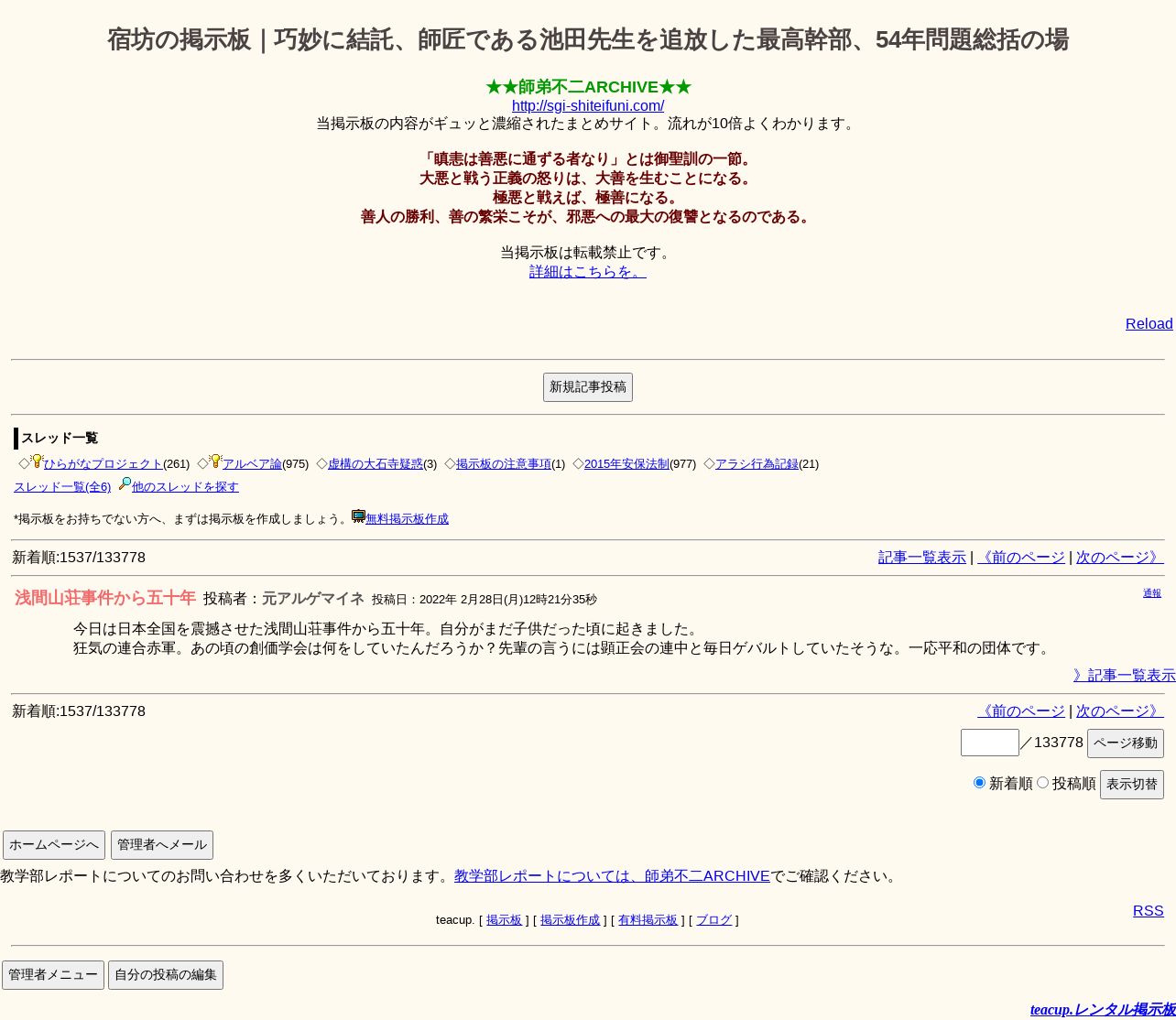This screenshot has height=1020, width=1176.
Task: Select the 投稿順 radio button
Action: pyautogui.click(x=1042, y=783)
